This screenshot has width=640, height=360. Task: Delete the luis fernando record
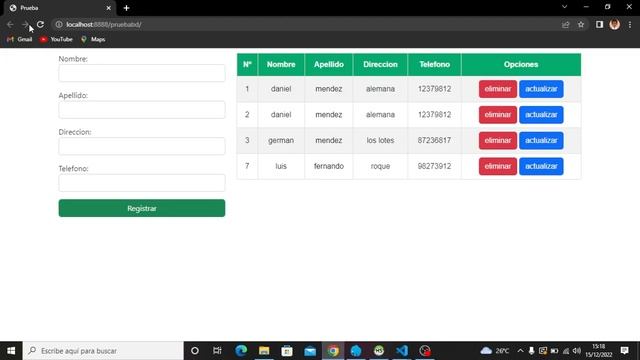pyautogui.click(x=498, y=166)
